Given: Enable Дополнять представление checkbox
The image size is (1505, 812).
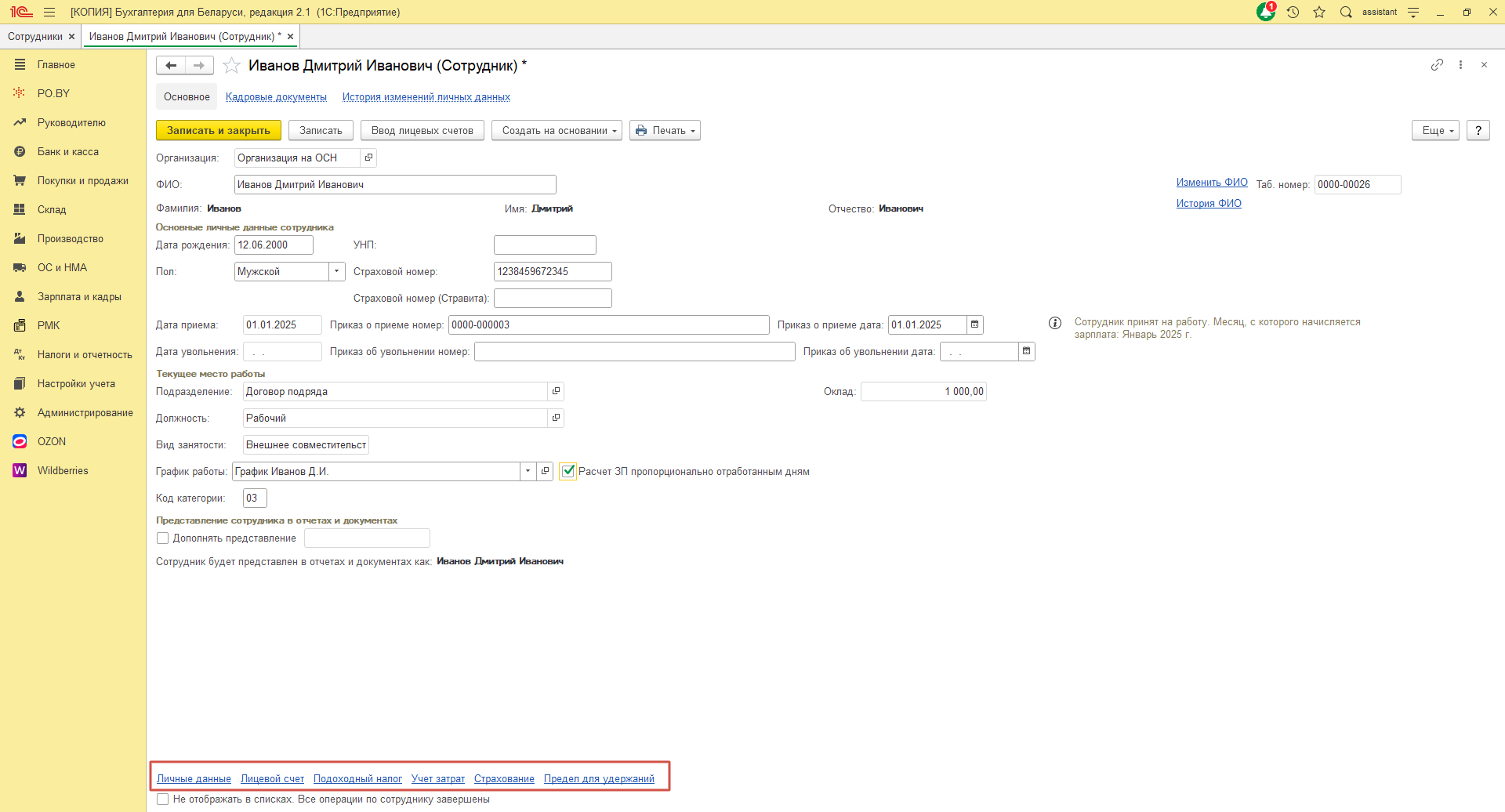Looking at the screenshot, I should pyautogui.click(x=163, y=538).
